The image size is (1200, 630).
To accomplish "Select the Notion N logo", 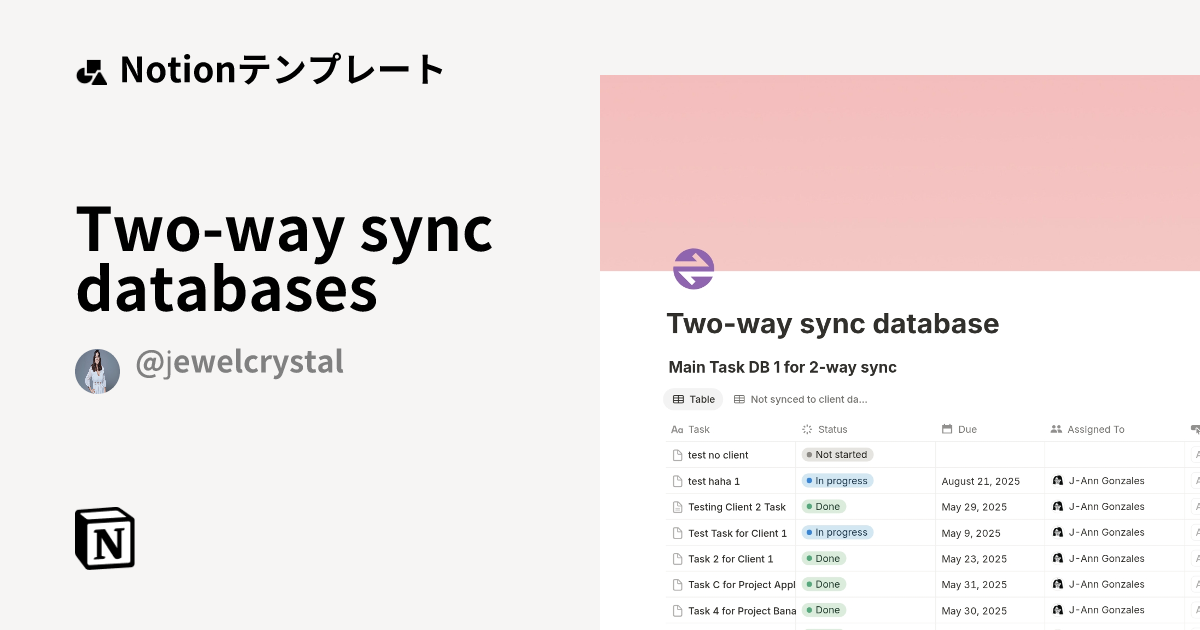I will (x=103, y=539).
